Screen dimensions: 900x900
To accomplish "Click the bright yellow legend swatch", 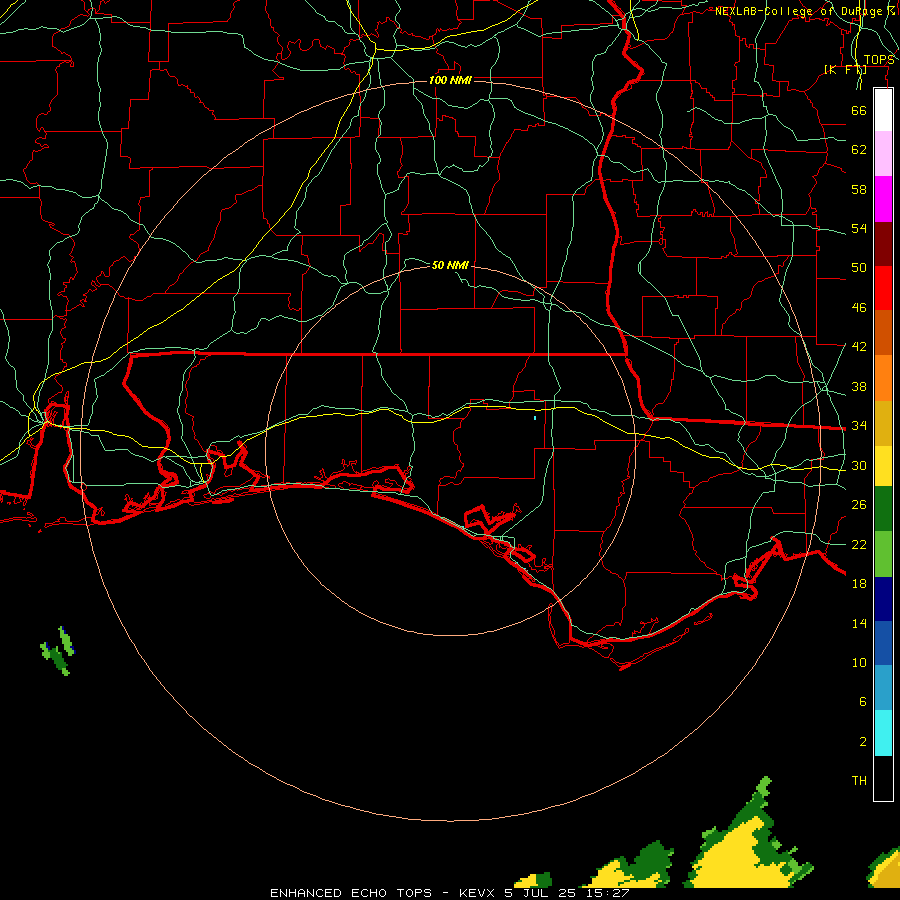I will pos(883,466).
